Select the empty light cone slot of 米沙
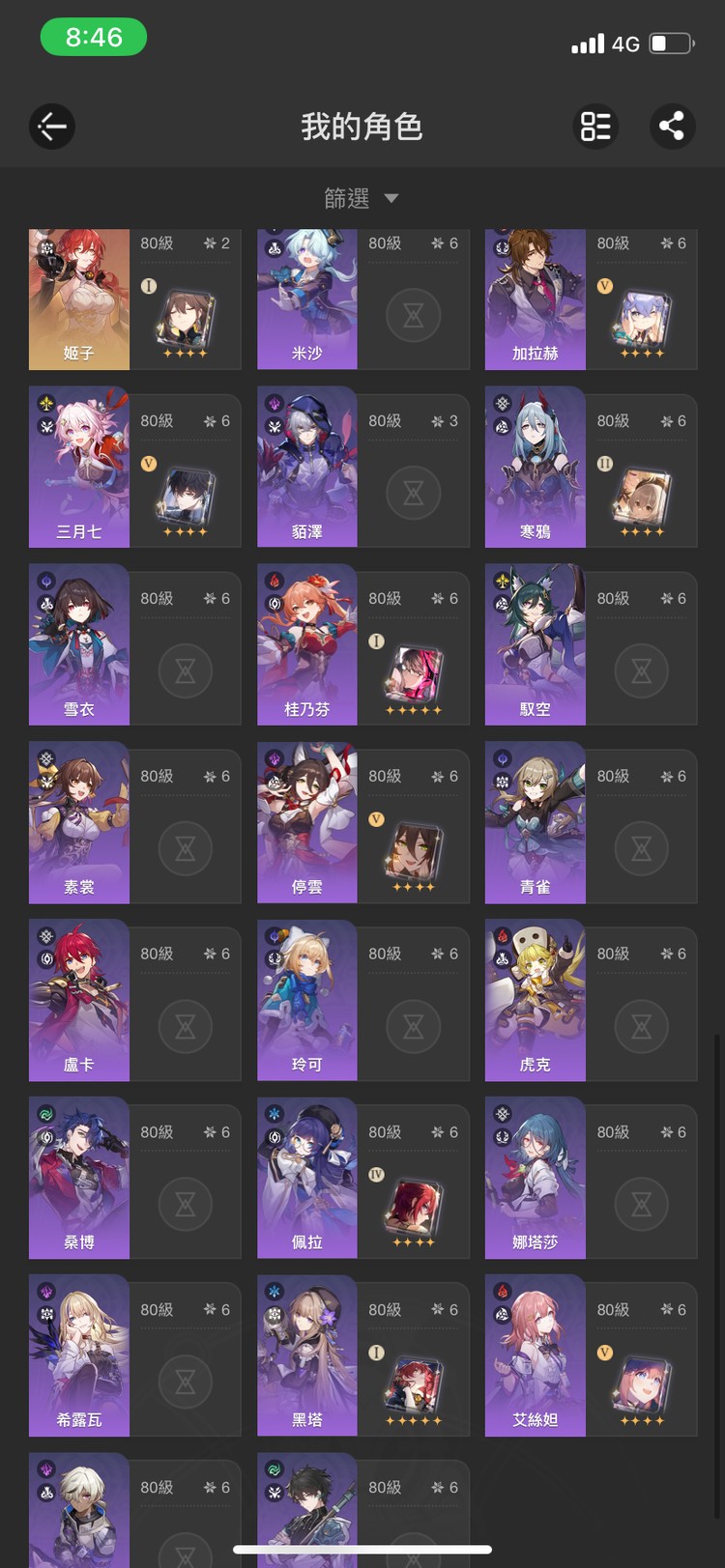 (414, 315)
